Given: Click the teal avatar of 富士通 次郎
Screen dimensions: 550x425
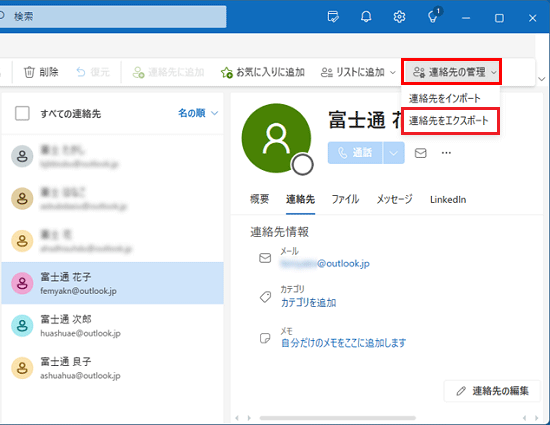Looking at the screenshot, I should click(x=22, y=325).
